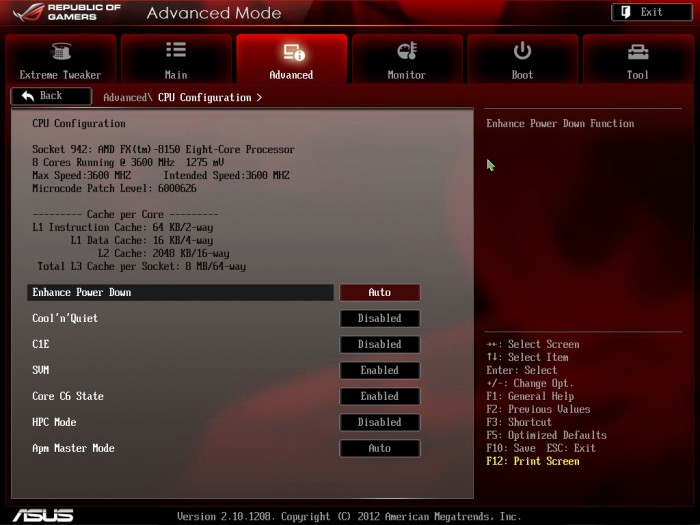This screenshot has height=525, width=700.
Task: Select the Cool'n'Quiet label
Action: point(65,318)
